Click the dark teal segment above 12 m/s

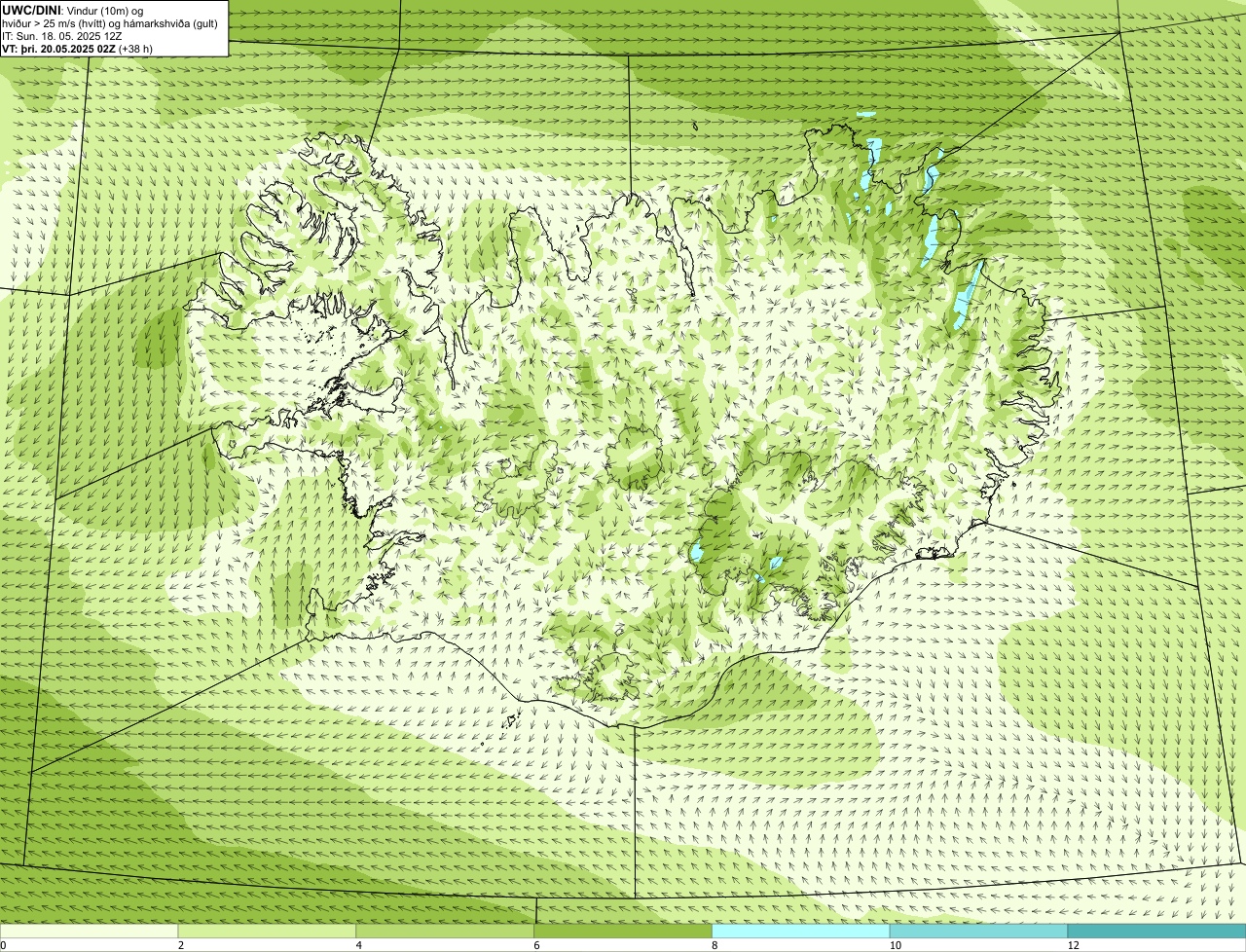[1156, 932]
